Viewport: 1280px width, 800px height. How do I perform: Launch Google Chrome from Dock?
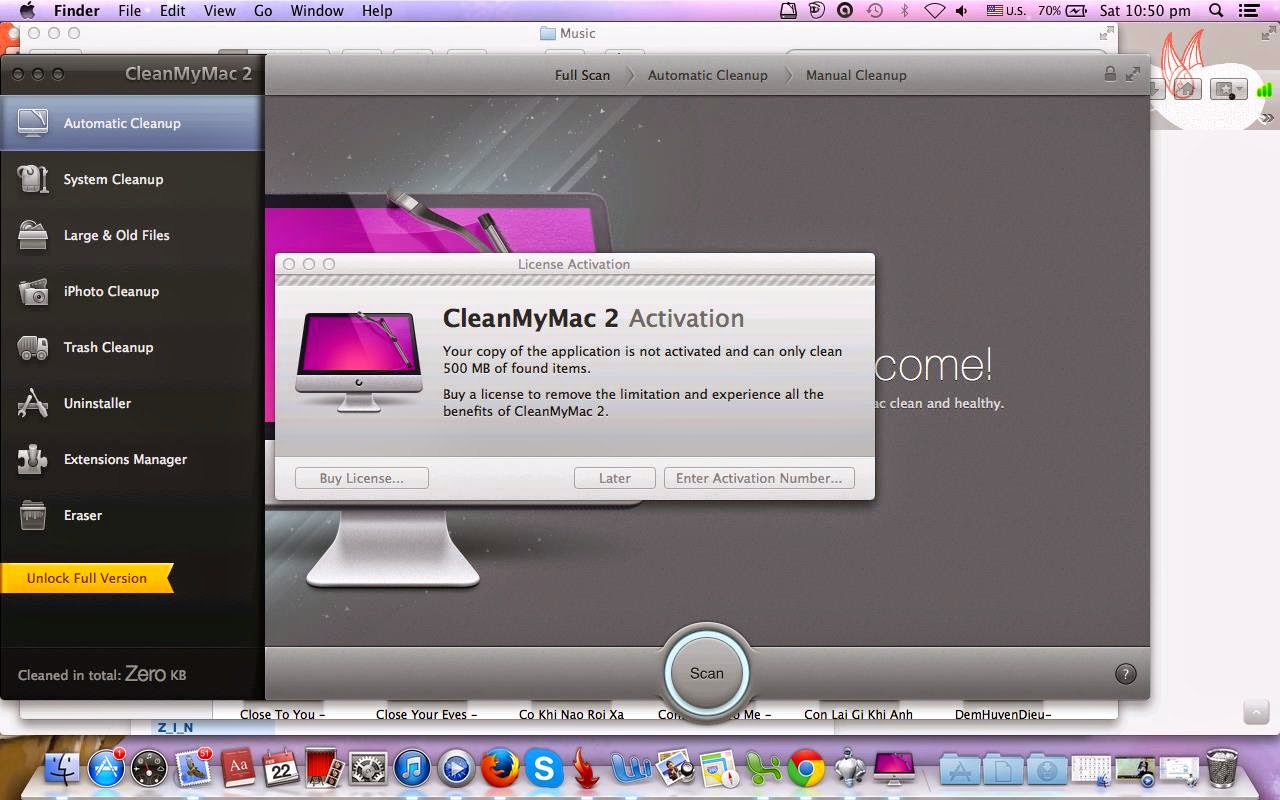tap(806, 768)
